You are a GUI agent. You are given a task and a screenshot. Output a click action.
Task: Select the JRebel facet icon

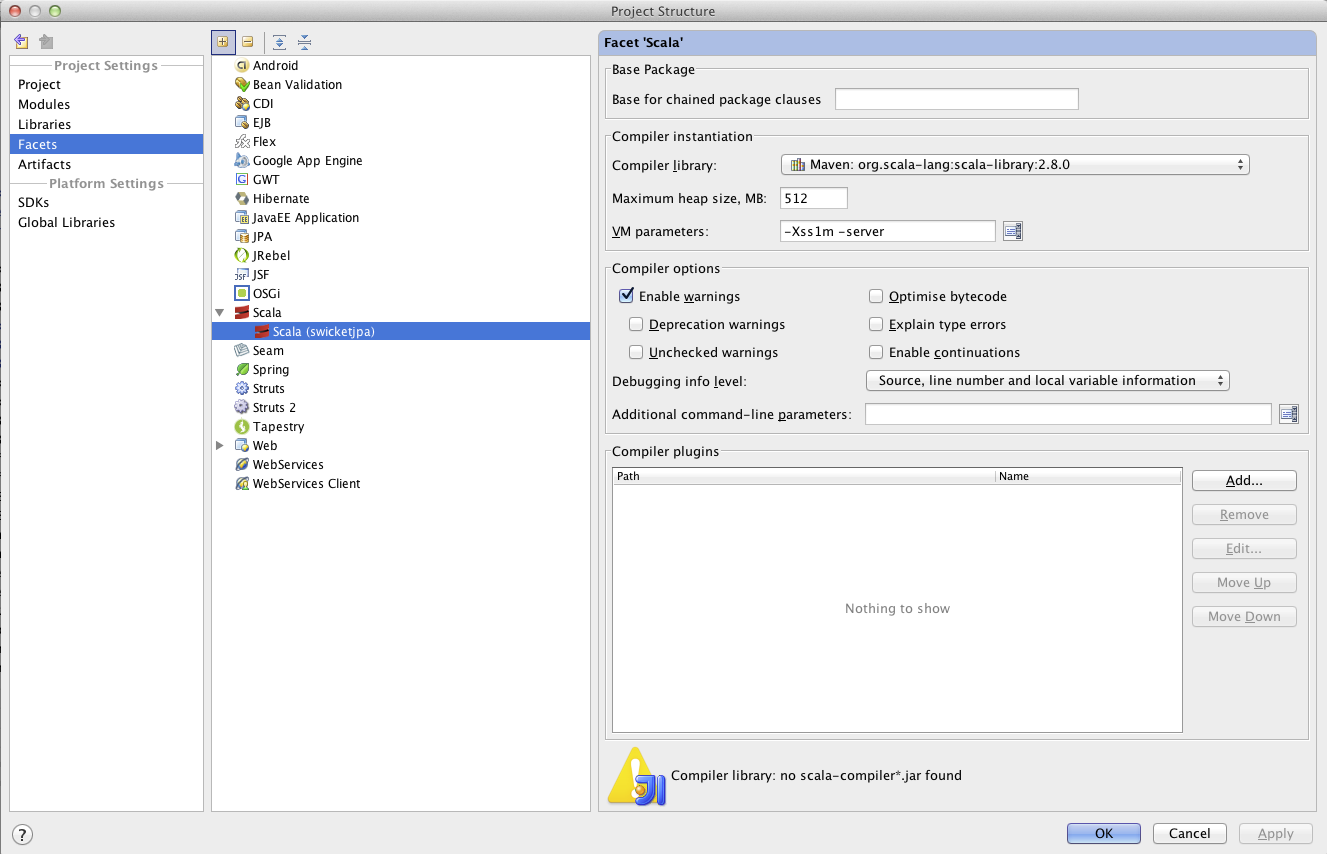[x=242, y=256]
